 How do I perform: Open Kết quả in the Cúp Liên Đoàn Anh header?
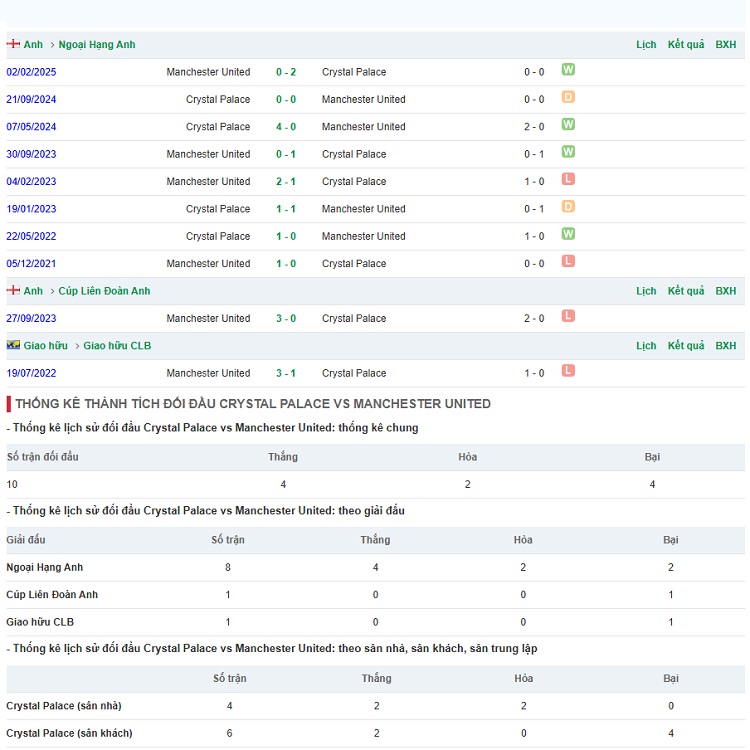(686, 291)
